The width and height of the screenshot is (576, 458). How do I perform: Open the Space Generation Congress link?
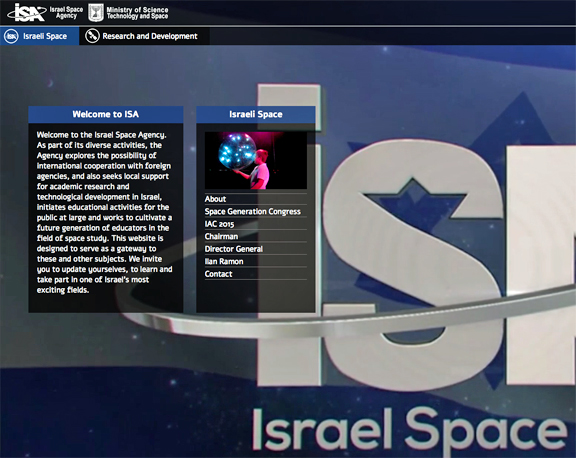253,212
